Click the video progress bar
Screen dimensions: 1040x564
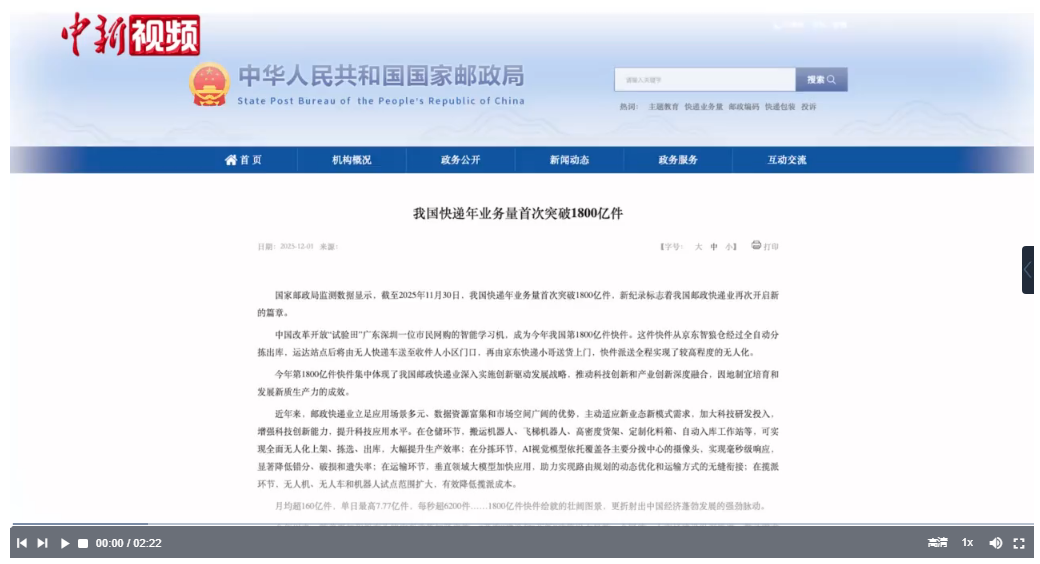tap(521, 524)
